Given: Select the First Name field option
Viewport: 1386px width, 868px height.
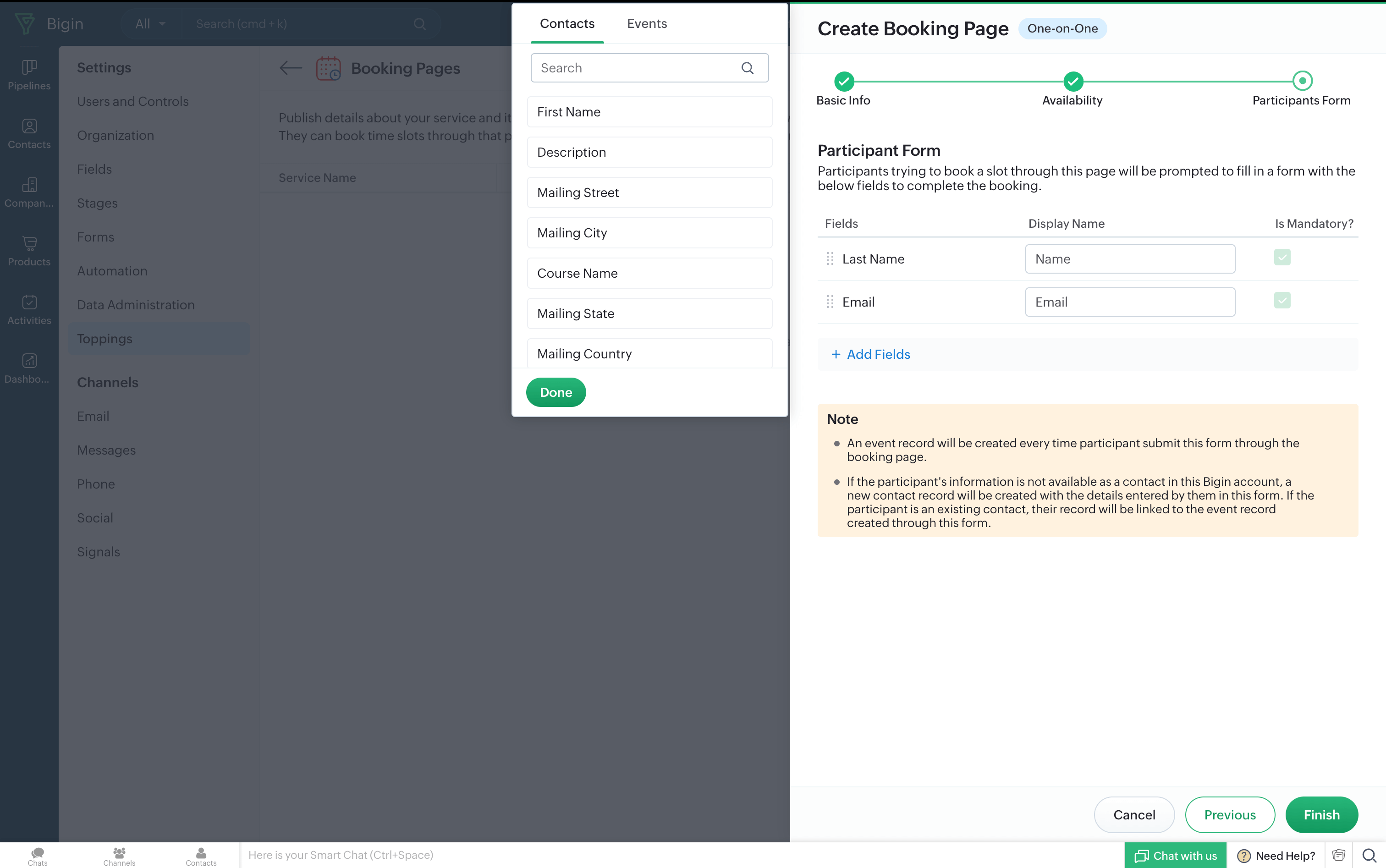Looking at the screenshot, I should 649,112.
